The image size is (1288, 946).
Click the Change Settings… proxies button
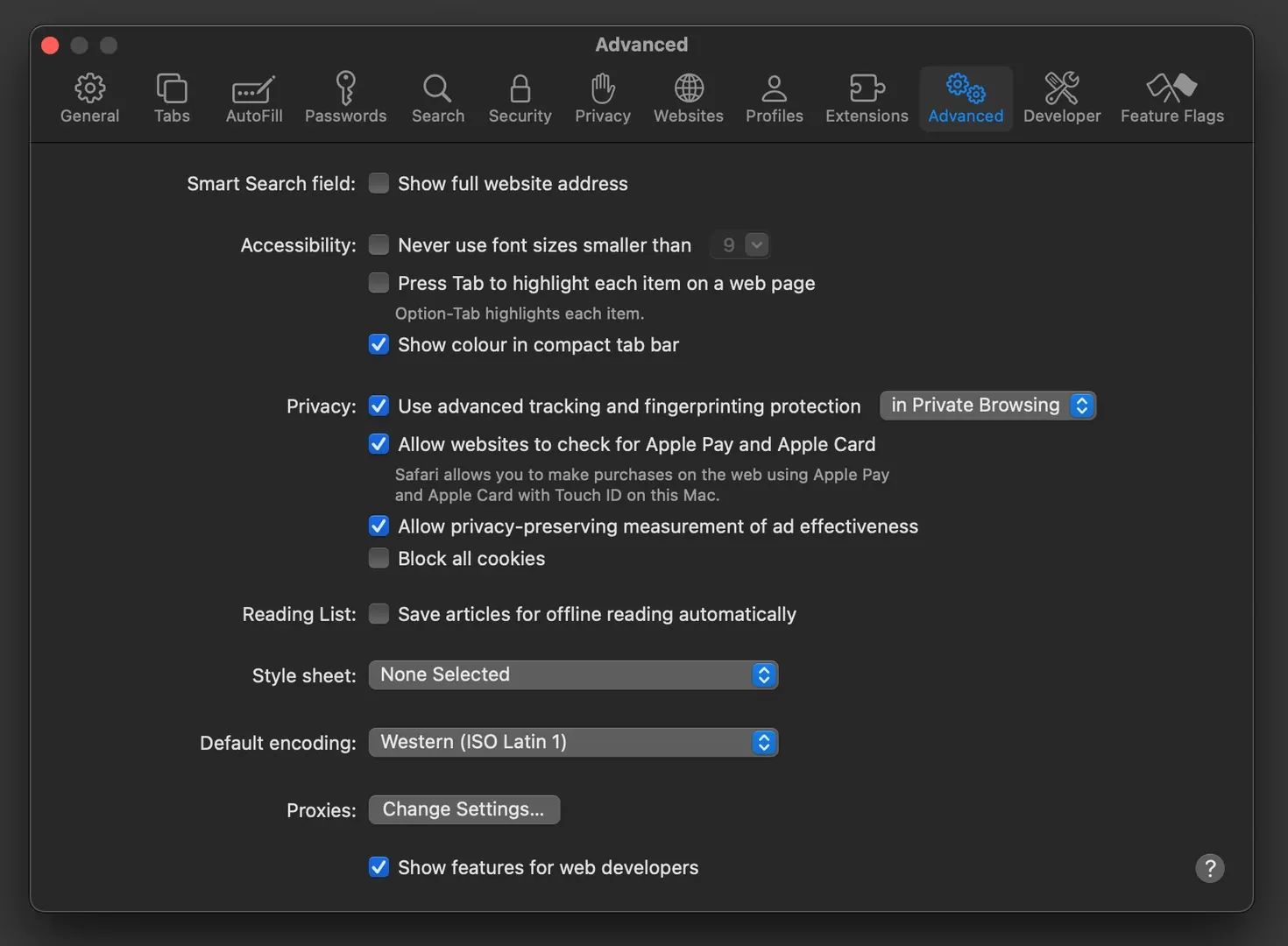tap(464, 809)
